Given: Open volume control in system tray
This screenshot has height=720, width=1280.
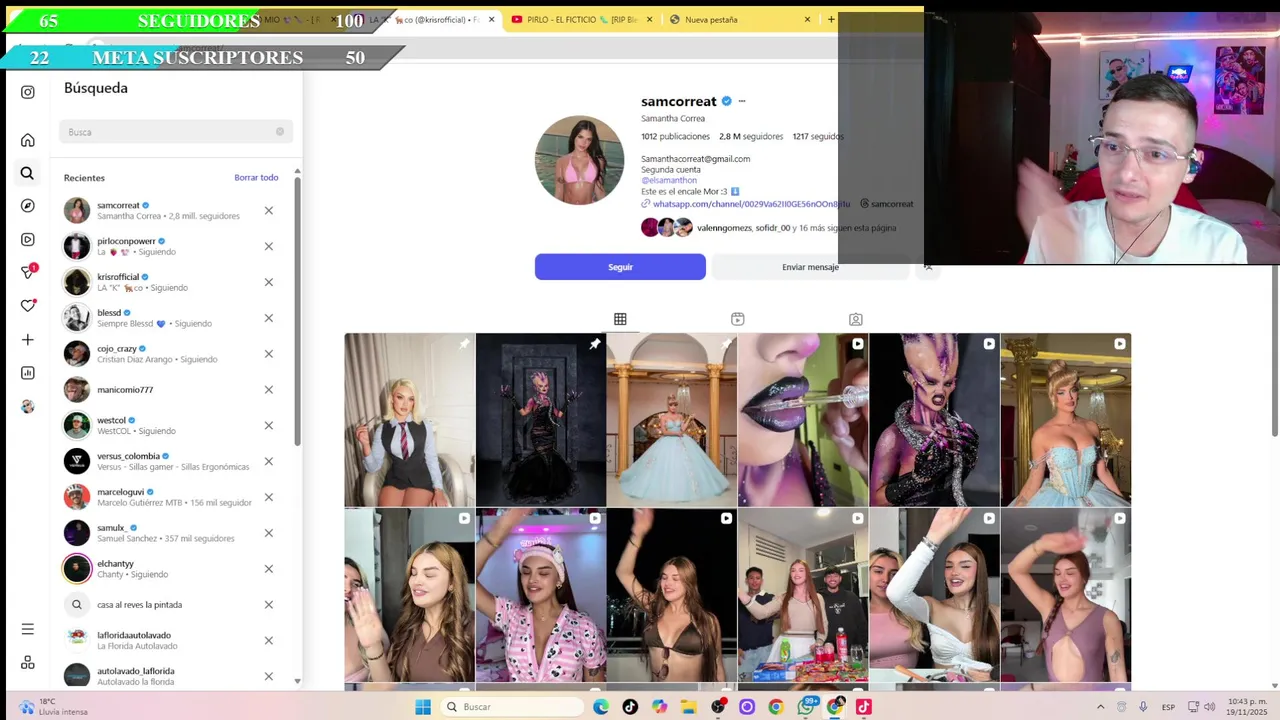Looking at the screenshot, I should 1209,707.
